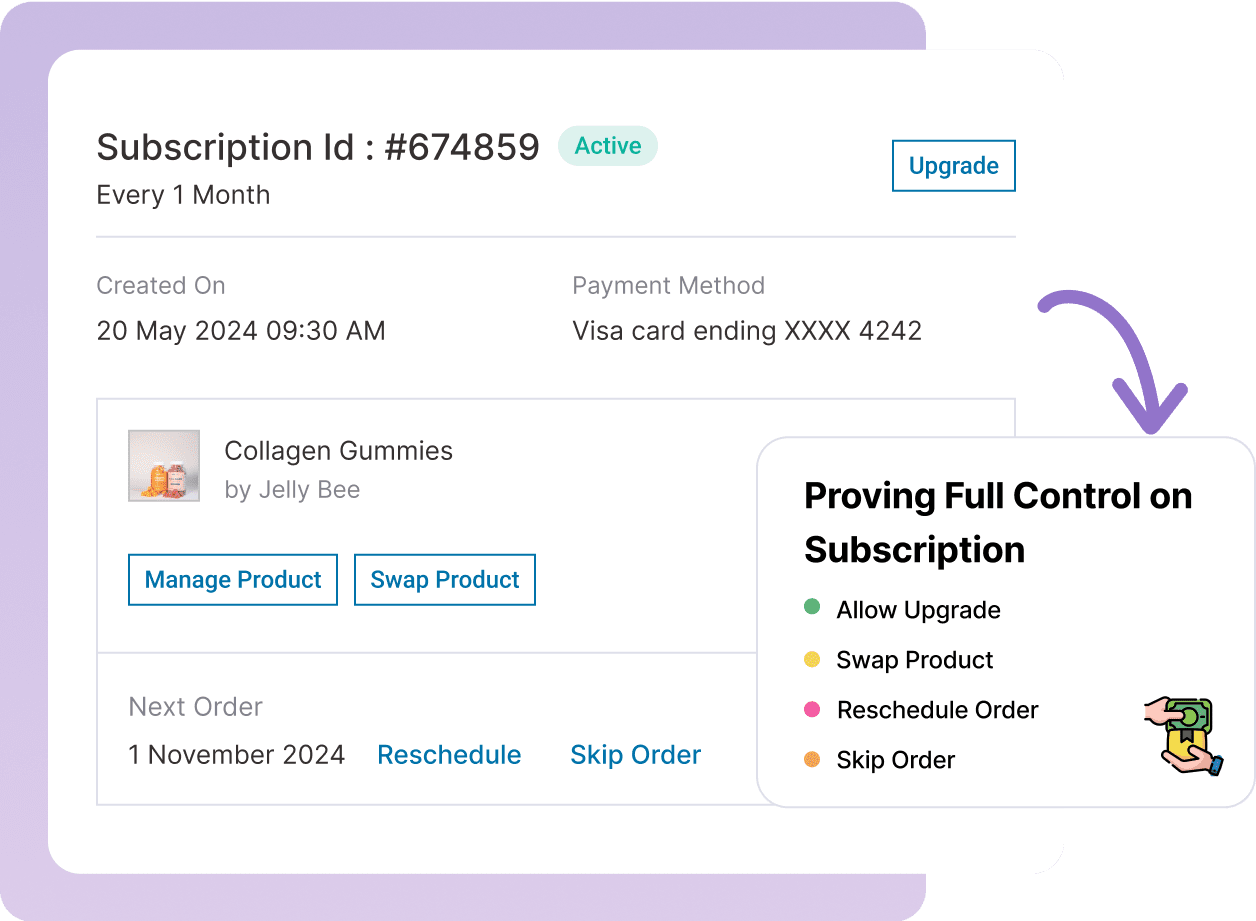Image resolution: width=1256 pixels, height=921 pixels.
Task: Click the 1 November 2024 date
Action: tap(237, 755)
